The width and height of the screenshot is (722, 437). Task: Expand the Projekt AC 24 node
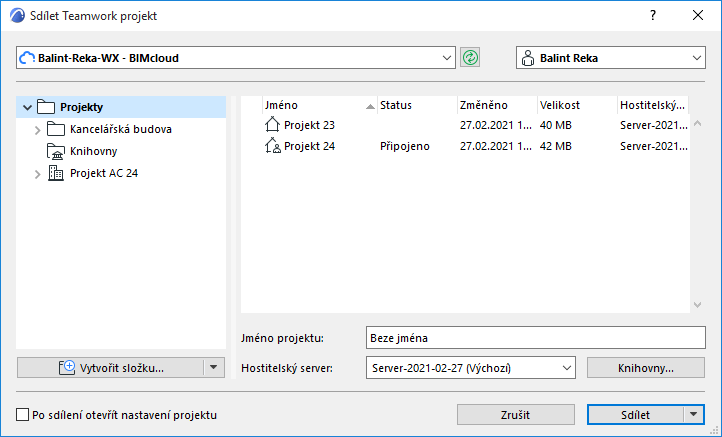pyautogui.click(x=38, y=174)
